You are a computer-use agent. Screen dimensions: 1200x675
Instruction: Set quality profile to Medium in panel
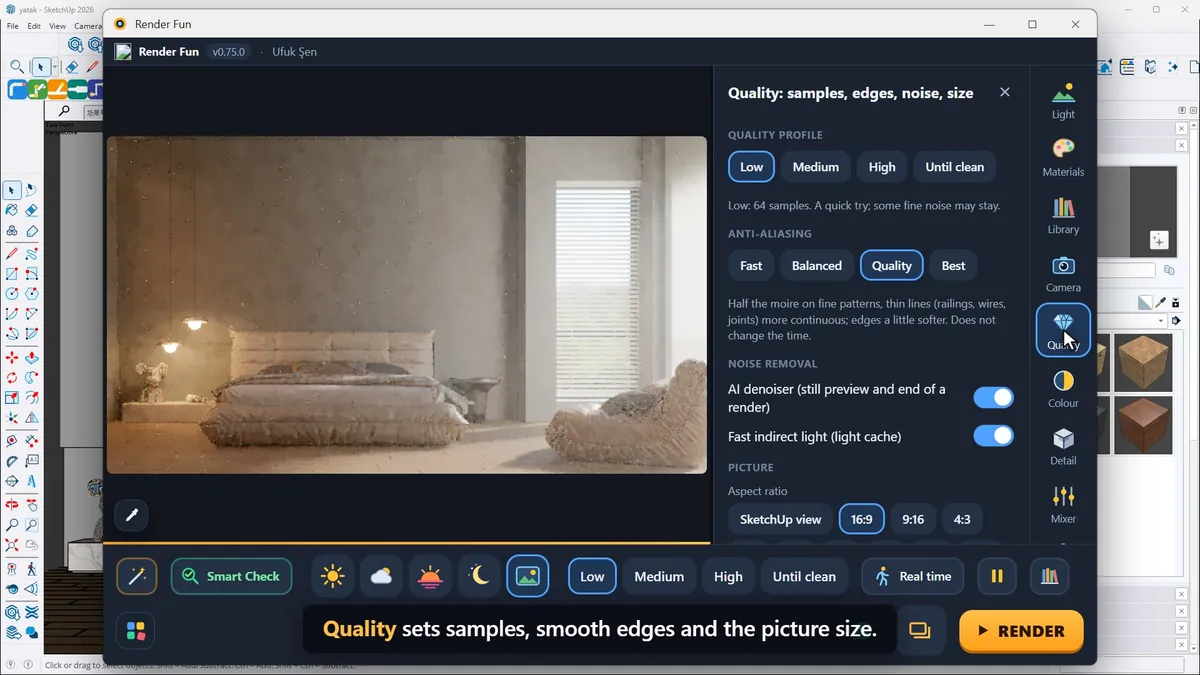coord(816,167)
